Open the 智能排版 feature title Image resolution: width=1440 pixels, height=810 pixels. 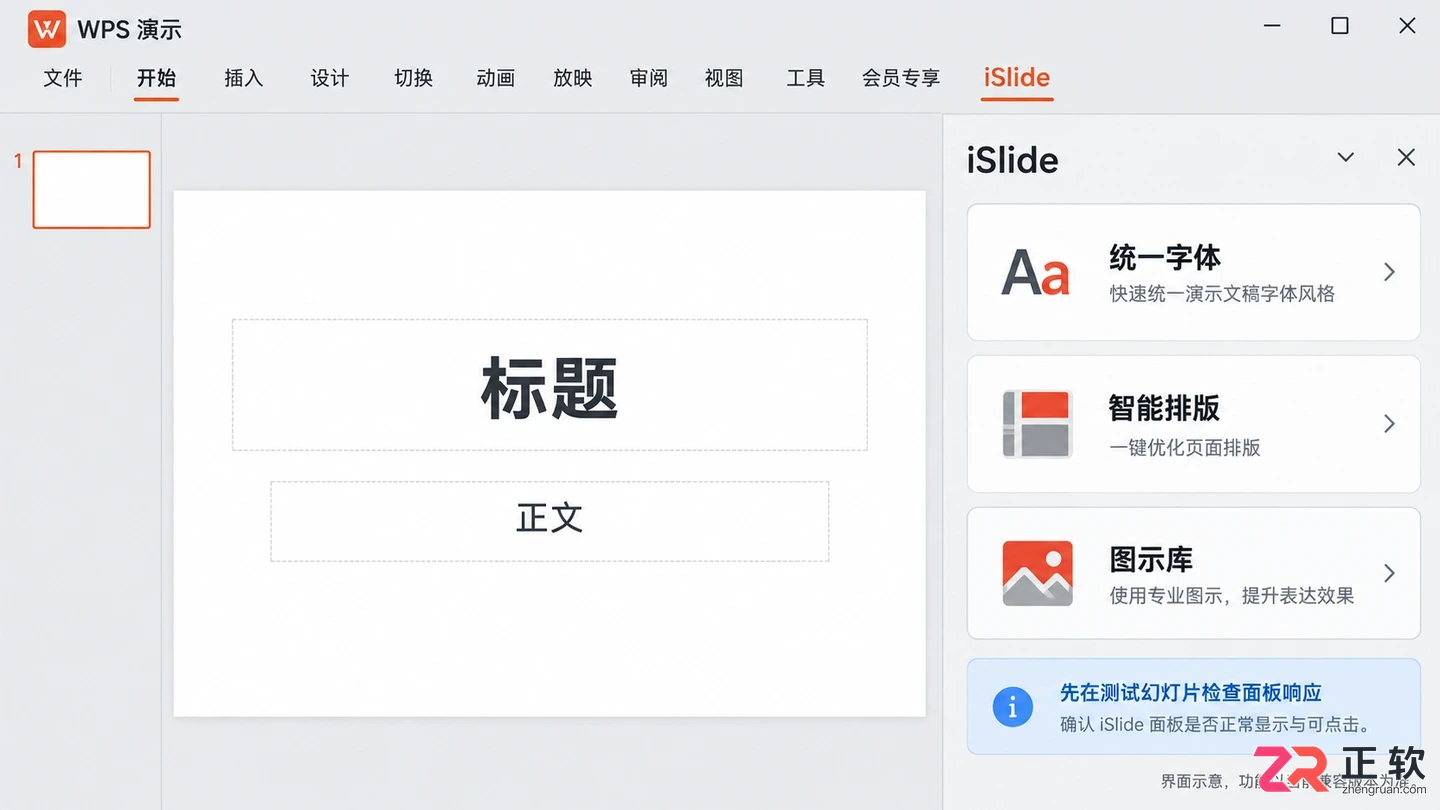1164,408
